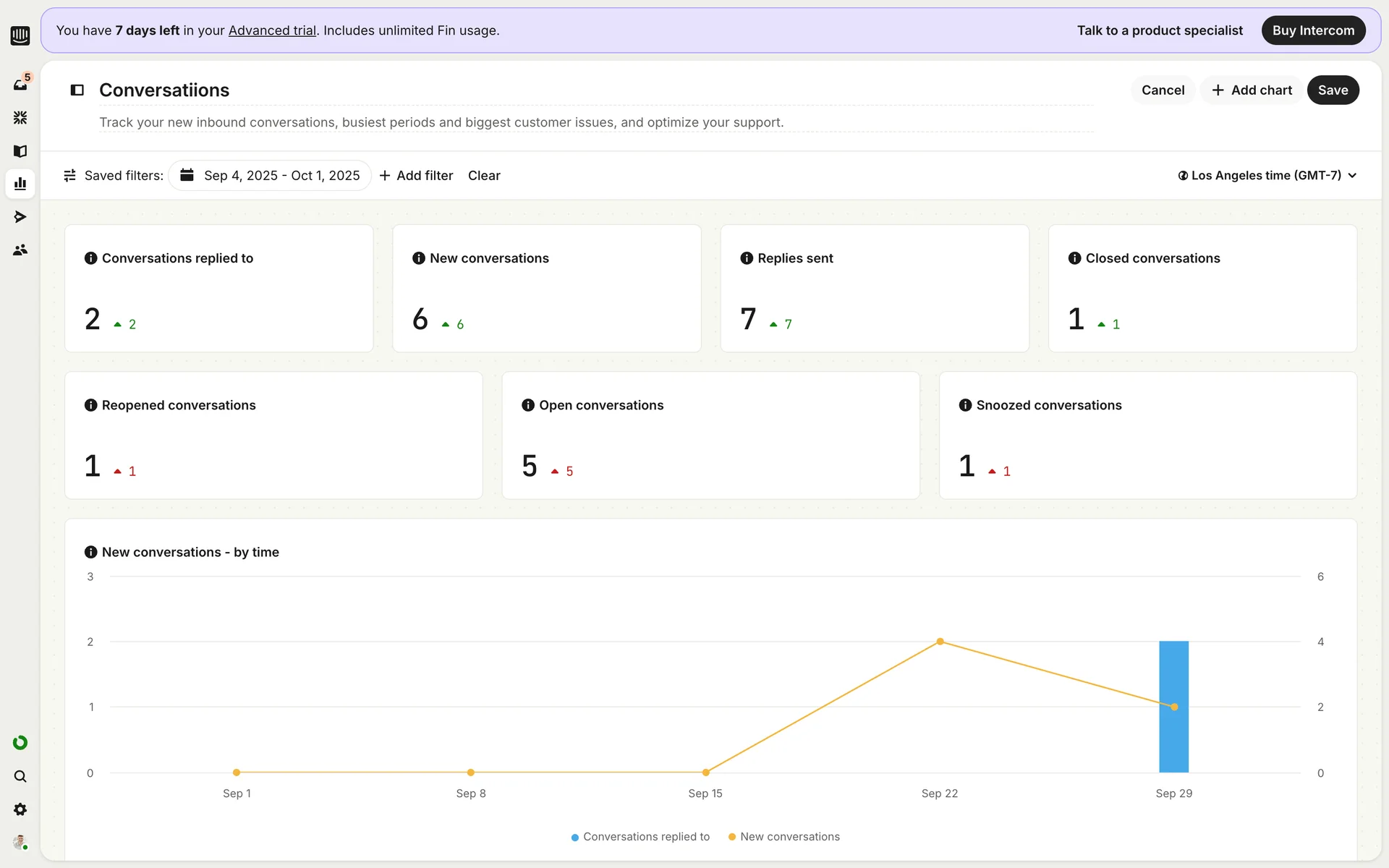Toggle the side panel icon beside title
The image size is (1389, 868).
tap(77, 90)
